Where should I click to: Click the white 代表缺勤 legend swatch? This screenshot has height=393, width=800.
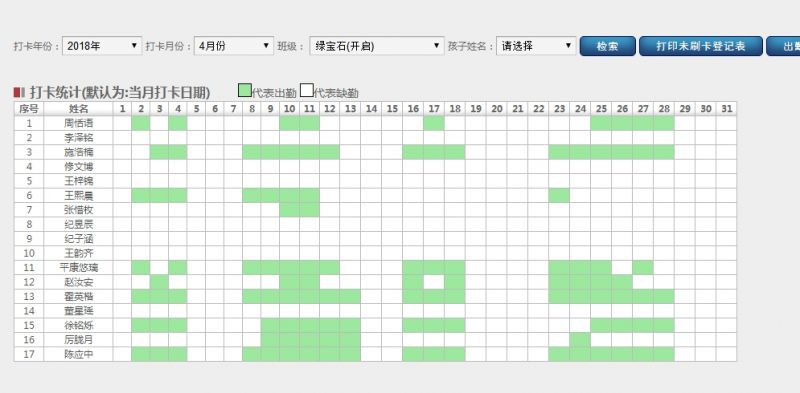pos(307,90)
